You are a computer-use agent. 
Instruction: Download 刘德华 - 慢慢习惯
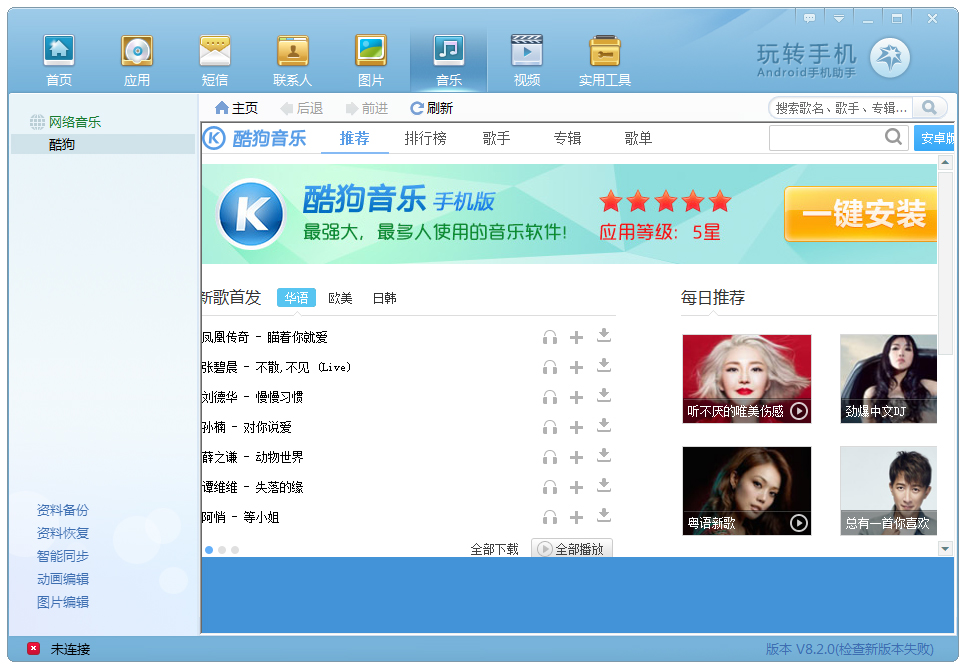[604, 396]
